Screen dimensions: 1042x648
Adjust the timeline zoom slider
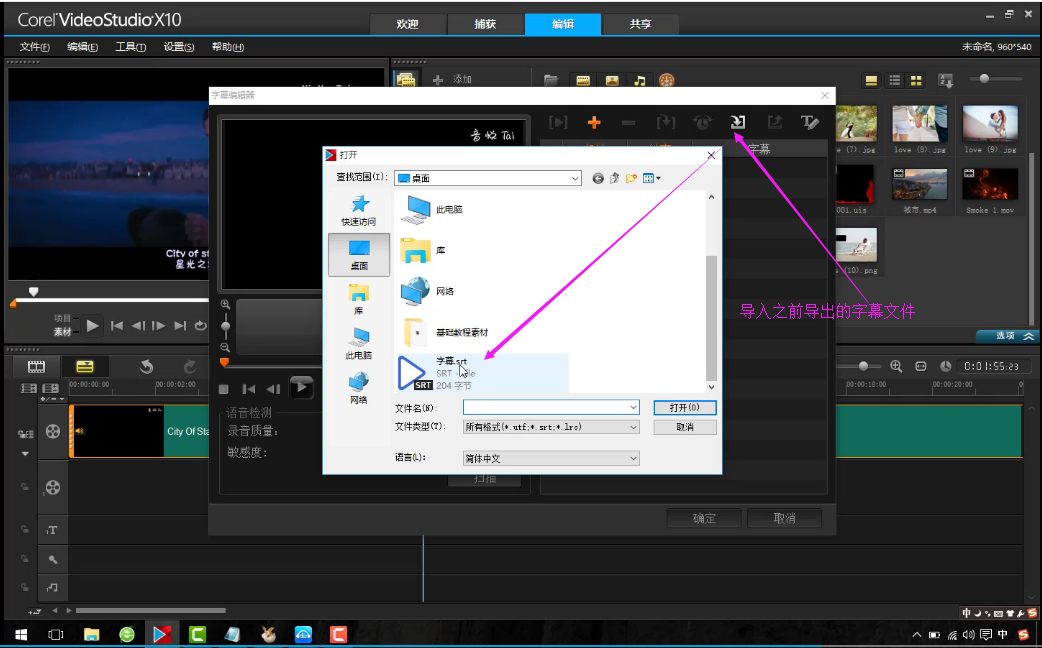(x=863, y=366)
